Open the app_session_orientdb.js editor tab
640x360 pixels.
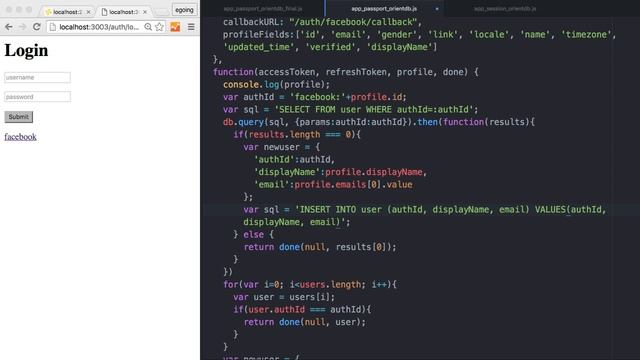pyautogui.click(x=505, y=9)
